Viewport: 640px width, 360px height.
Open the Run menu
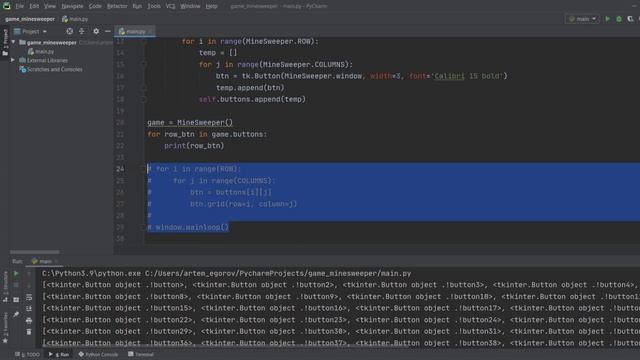point(137,6)
